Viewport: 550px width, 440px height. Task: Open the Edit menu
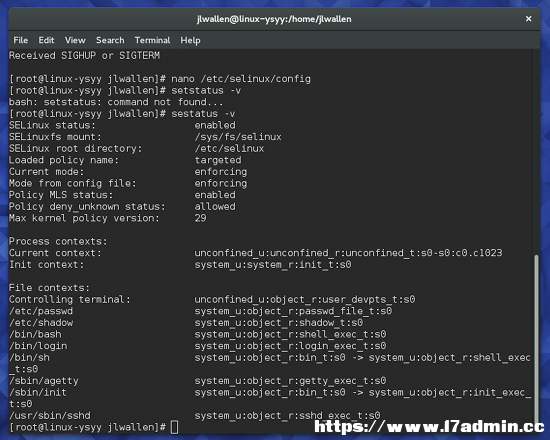(46, 40)
